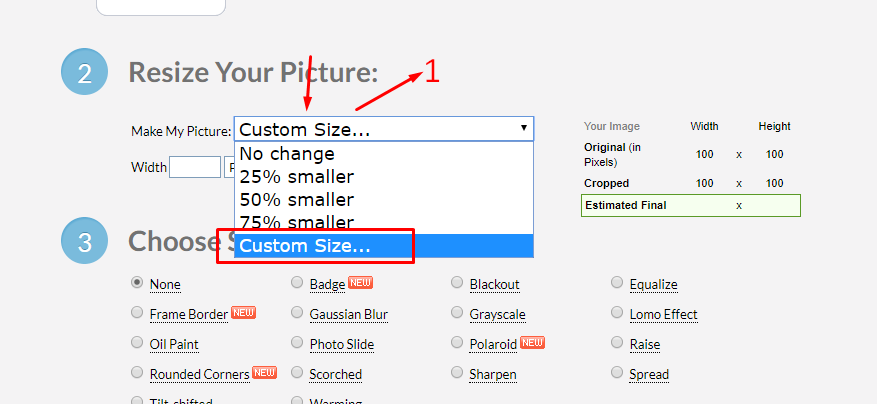Select 'Custom Size...' highlighted option
This screenshot has width=877, height=404.
click(x=305, y=246)
